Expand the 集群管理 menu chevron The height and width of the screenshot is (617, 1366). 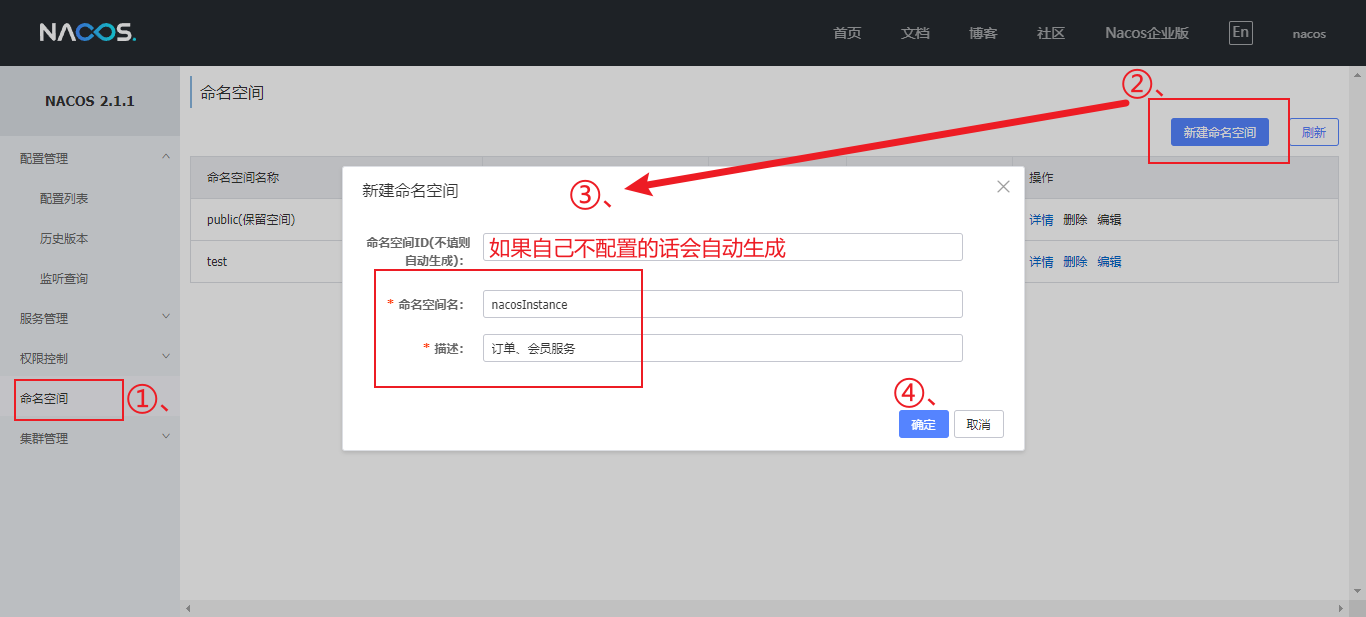click(x=166, y=437)
